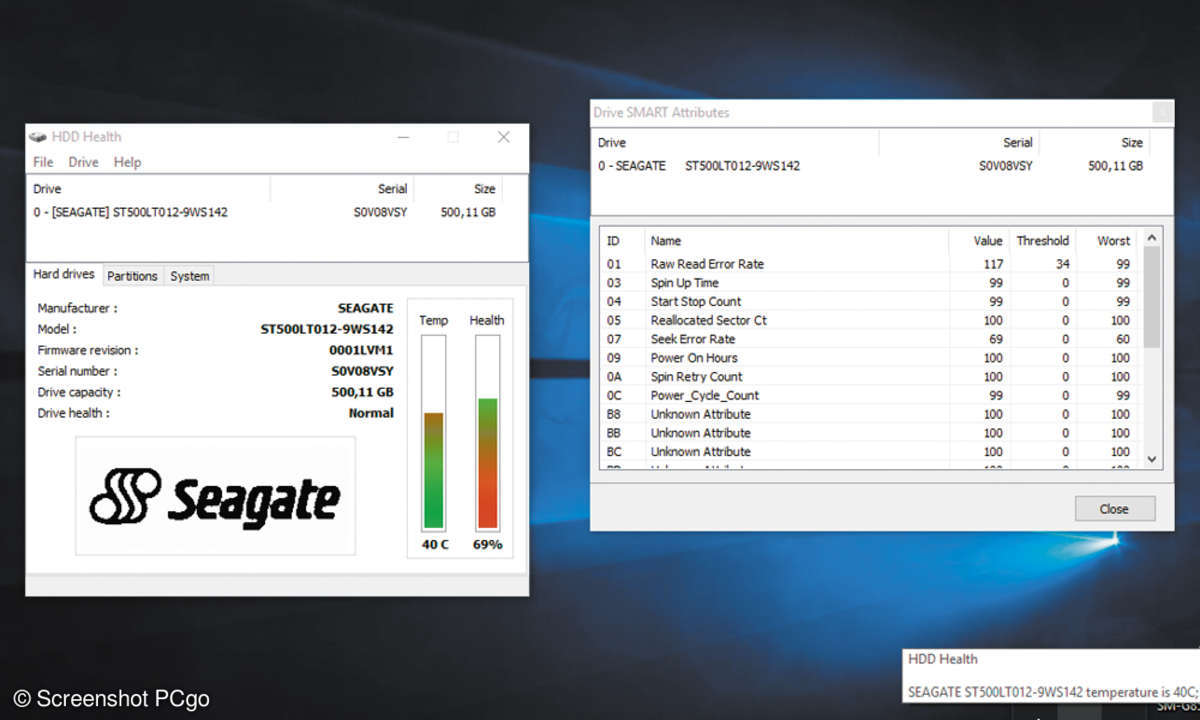Viewport: 1200px width, 720px height.
Task: Close the HDD Health window
Action: click(x=504, y=137)
